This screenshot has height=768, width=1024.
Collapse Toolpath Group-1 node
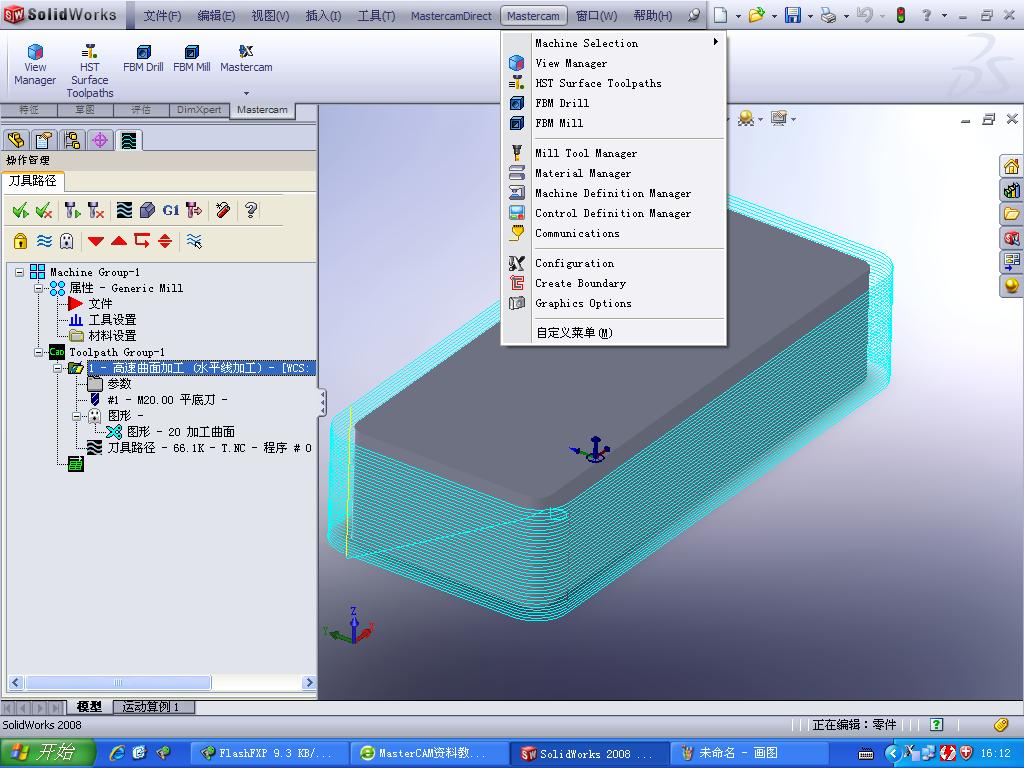[39, 352]
